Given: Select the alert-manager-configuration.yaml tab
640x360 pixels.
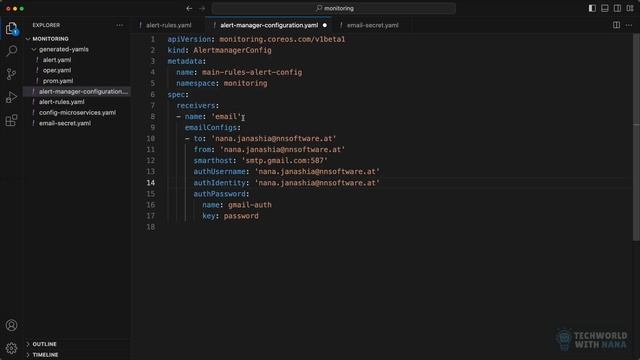Looking at the screenshot, I should [x=269, y=25].
